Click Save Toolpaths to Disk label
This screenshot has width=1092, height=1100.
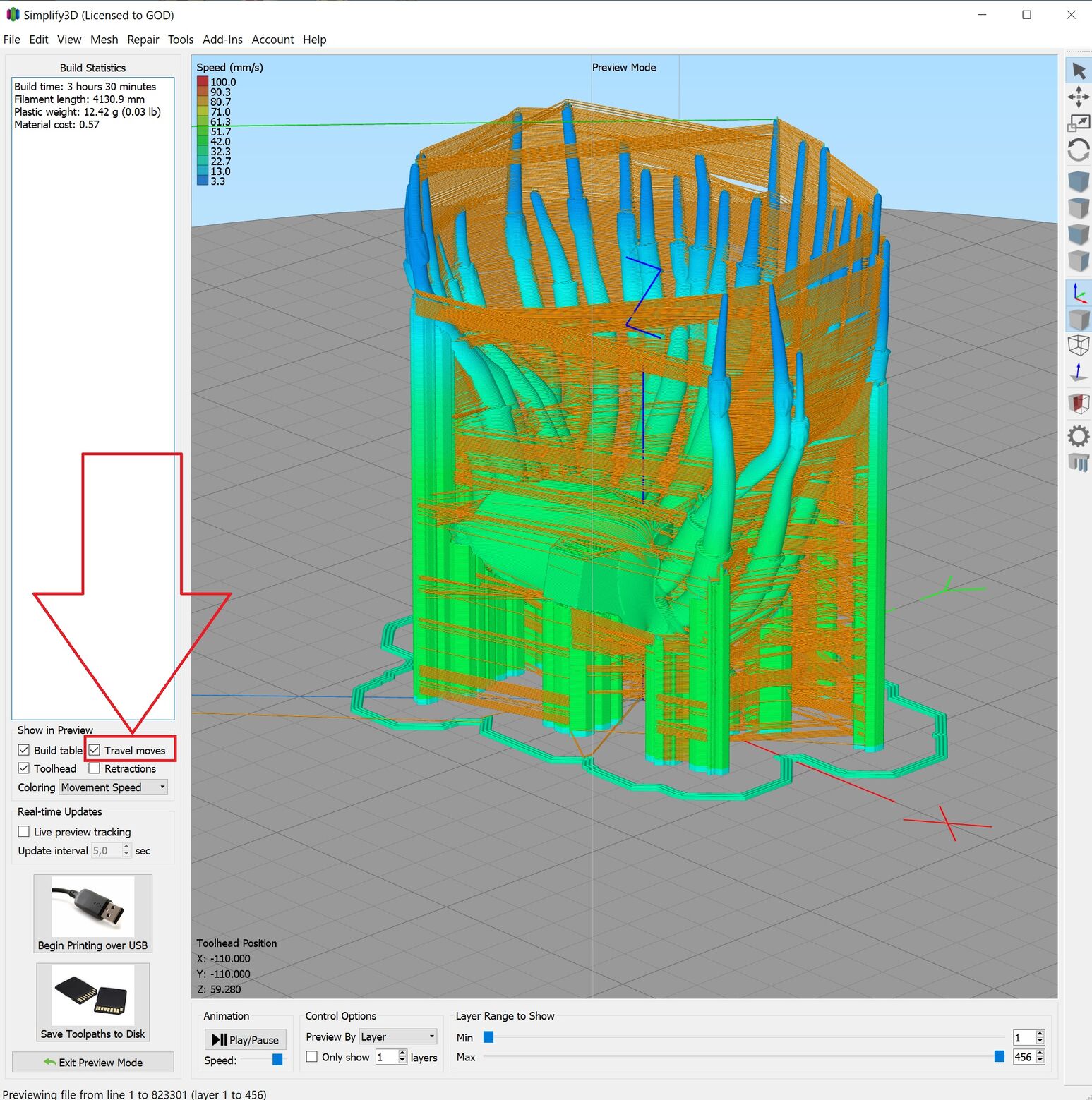[x=92, y=1034]
